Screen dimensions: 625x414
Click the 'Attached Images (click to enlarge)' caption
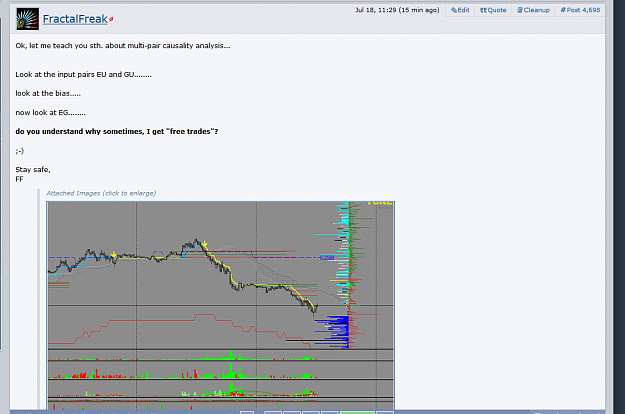(101, 193)
